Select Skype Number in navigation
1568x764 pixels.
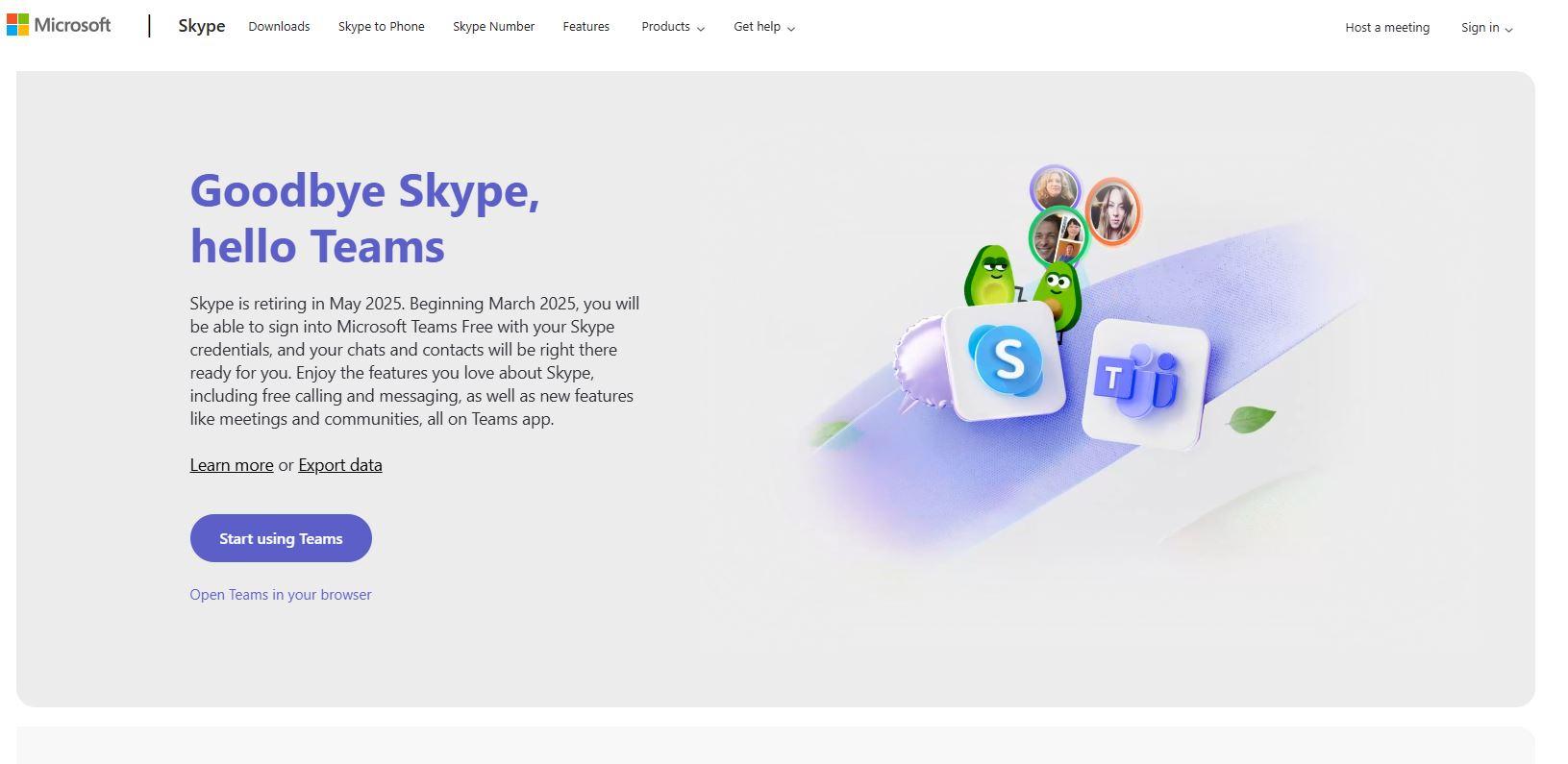click(493, 27)
